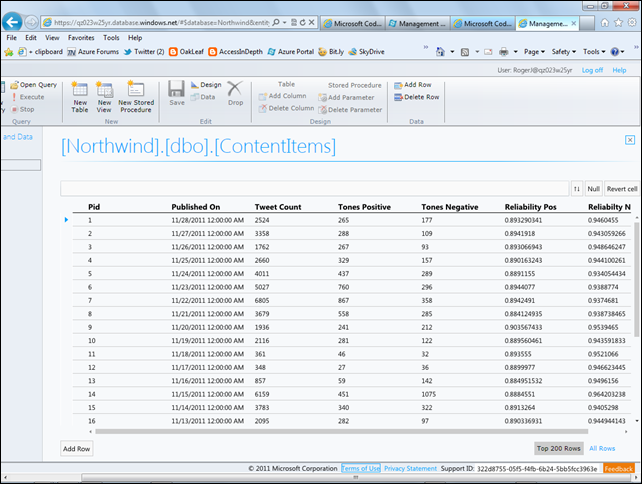The image size is (642, 484).
Task: Switch to Design view of table
Action: (x=205, y=85)
